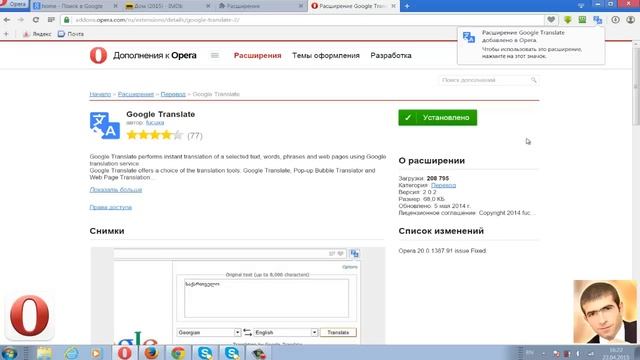Viewport: 640px width, 360px height.
Task: Open the downloads icon in toolbar
Action: [x=615, y=20]
